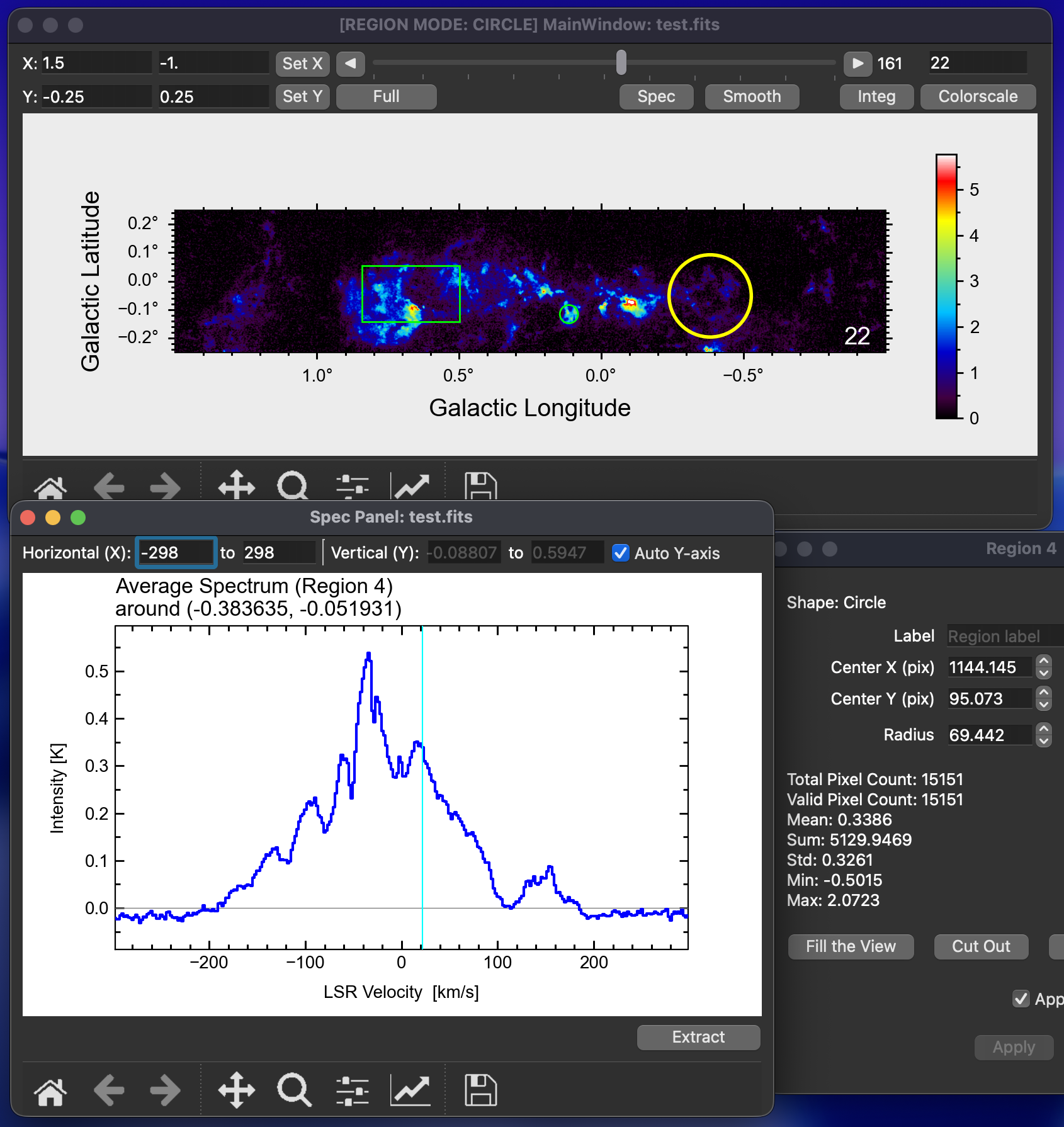Select Zoom magnifier in Spec Panel toolbar

pyautogui.click(x=294, y=1091)
